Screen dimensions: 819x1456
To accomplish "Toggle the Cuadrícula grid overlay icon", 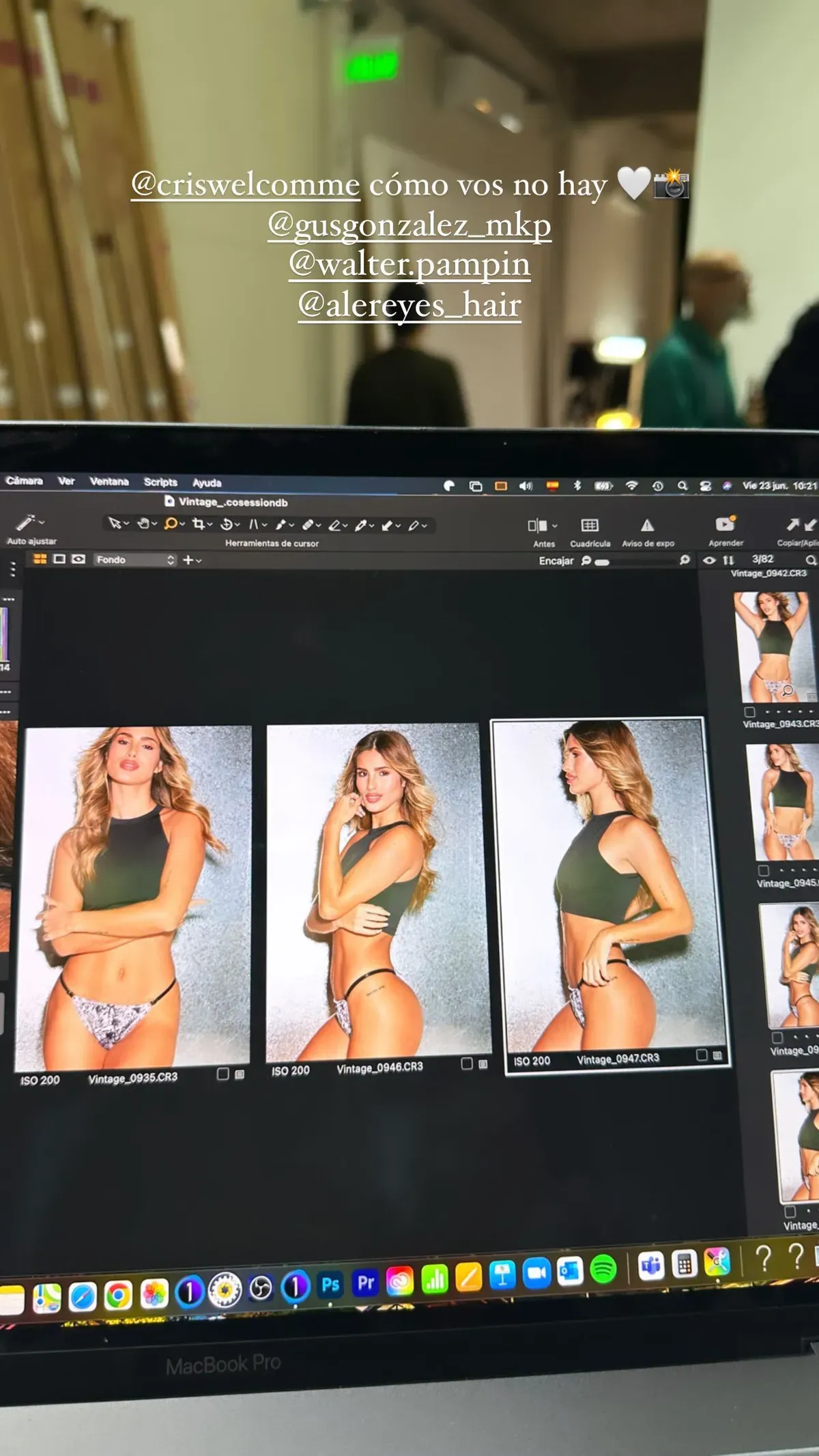I will (x=590, y=525).
